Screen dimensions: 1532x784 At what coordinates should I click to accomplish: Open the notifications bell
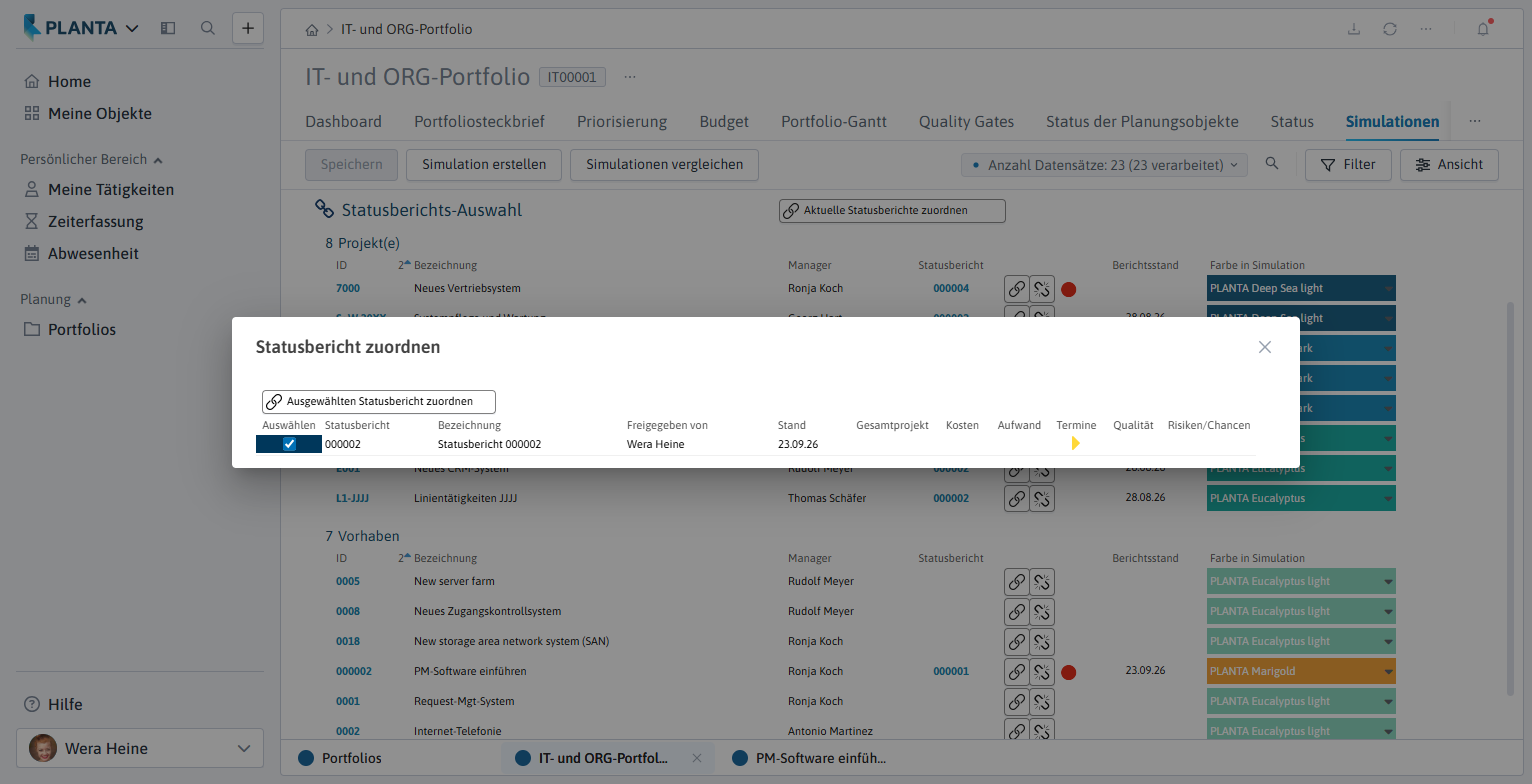tap(1484, 29)
